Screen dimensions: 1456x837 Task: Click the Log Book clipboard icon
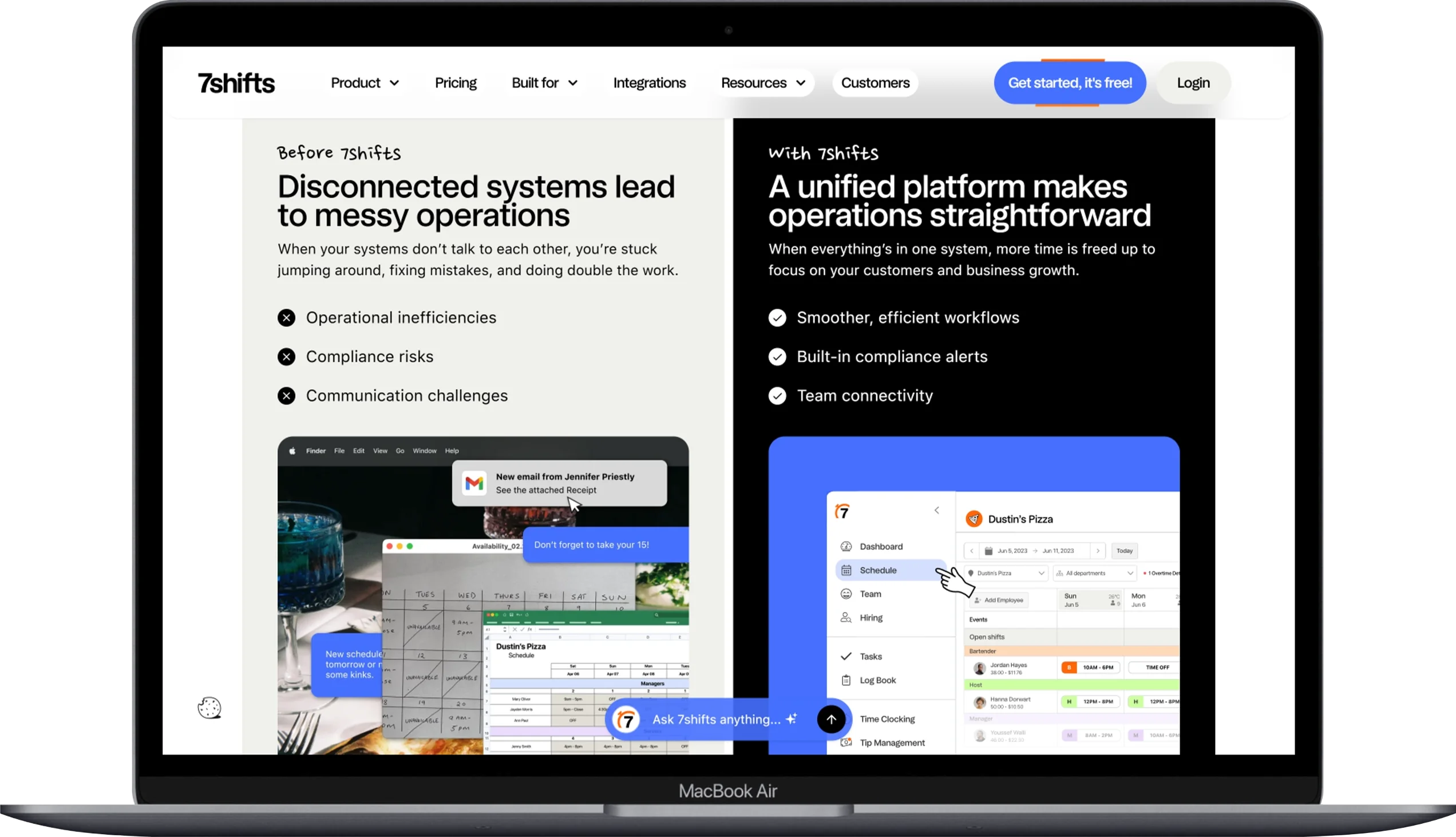click(846, 680)
